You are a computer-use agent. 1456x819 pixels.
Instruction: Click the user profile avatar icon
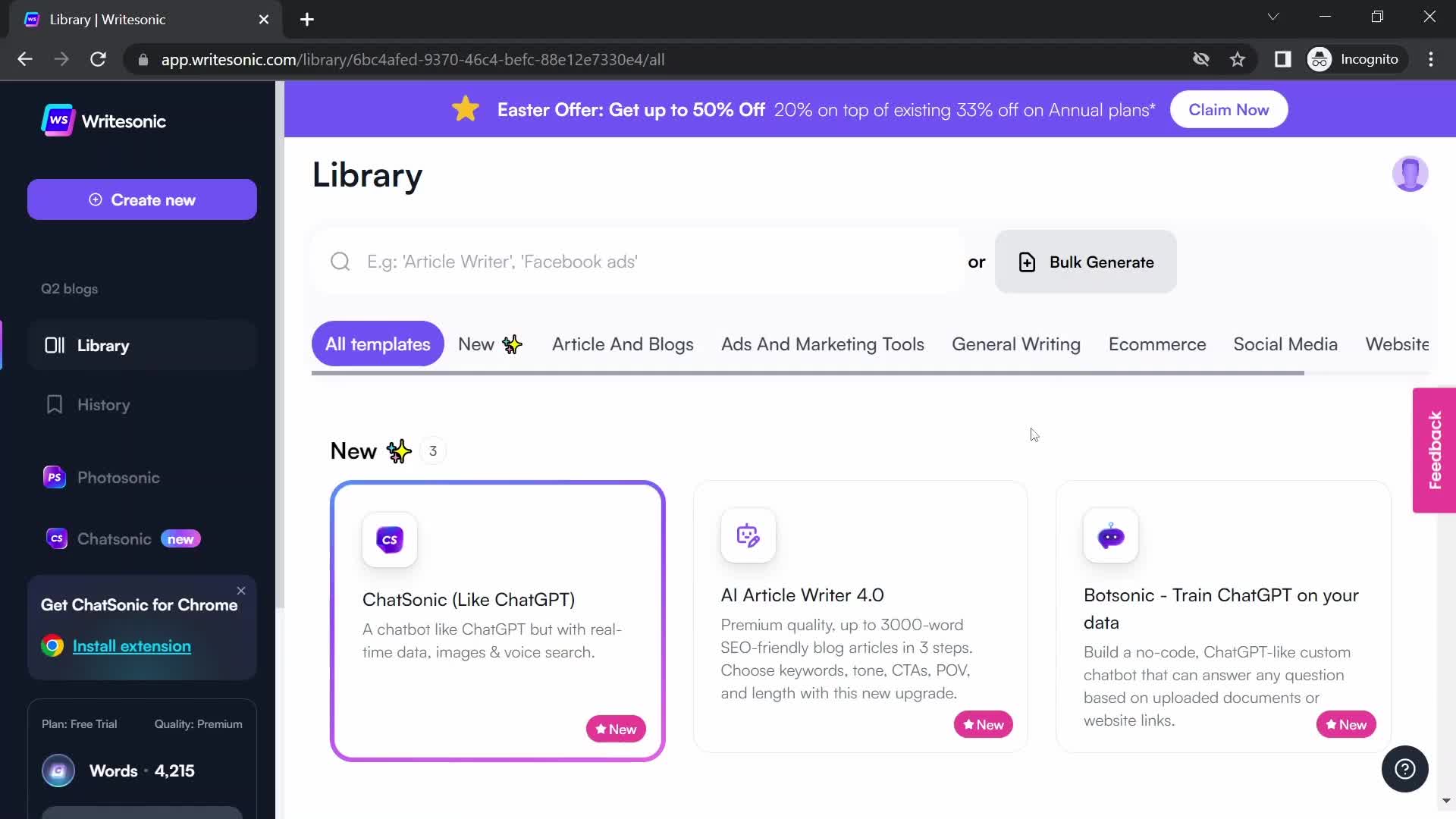point(1410,174)
